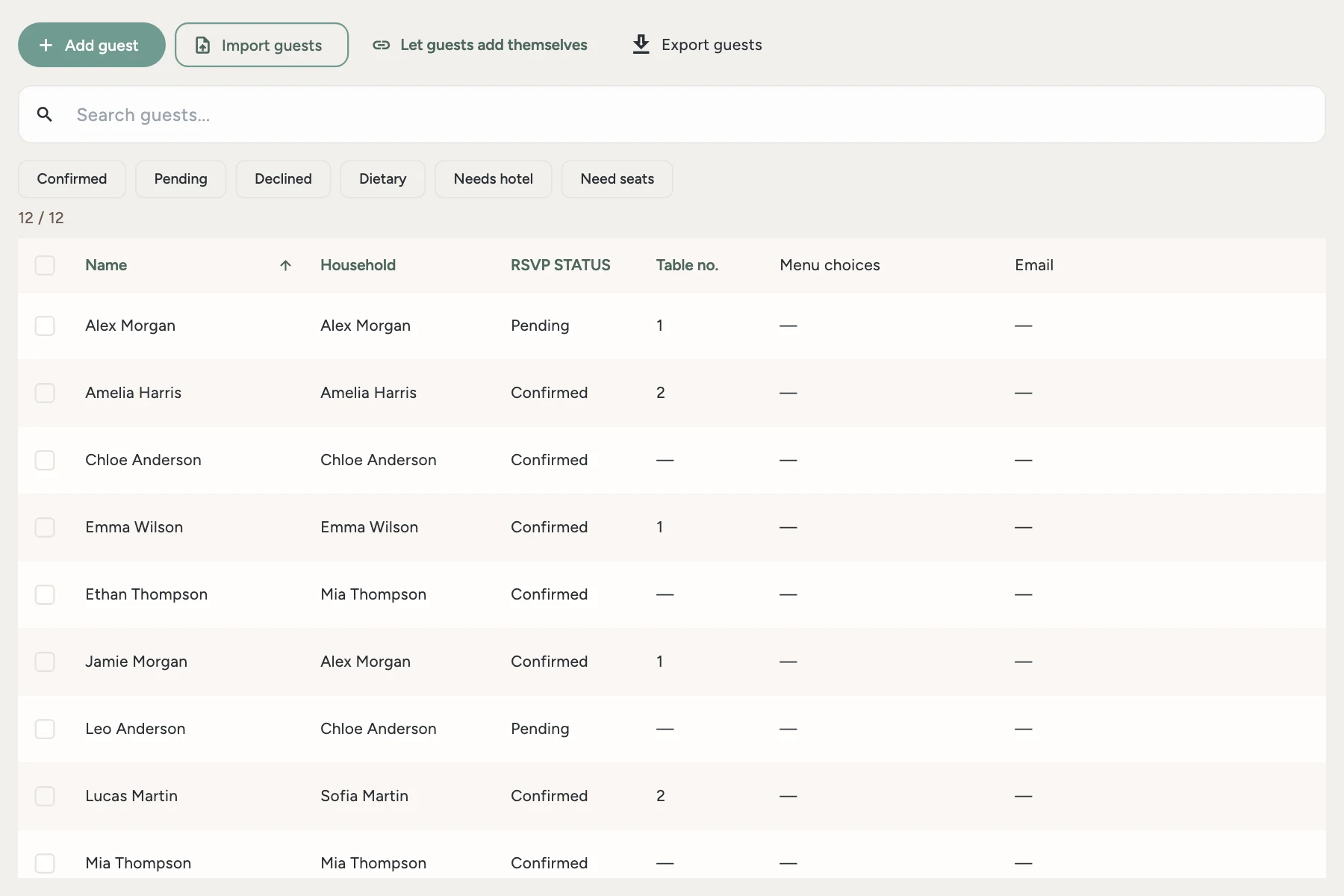
Task: Show guests who need a hotel
Action: 494,179
